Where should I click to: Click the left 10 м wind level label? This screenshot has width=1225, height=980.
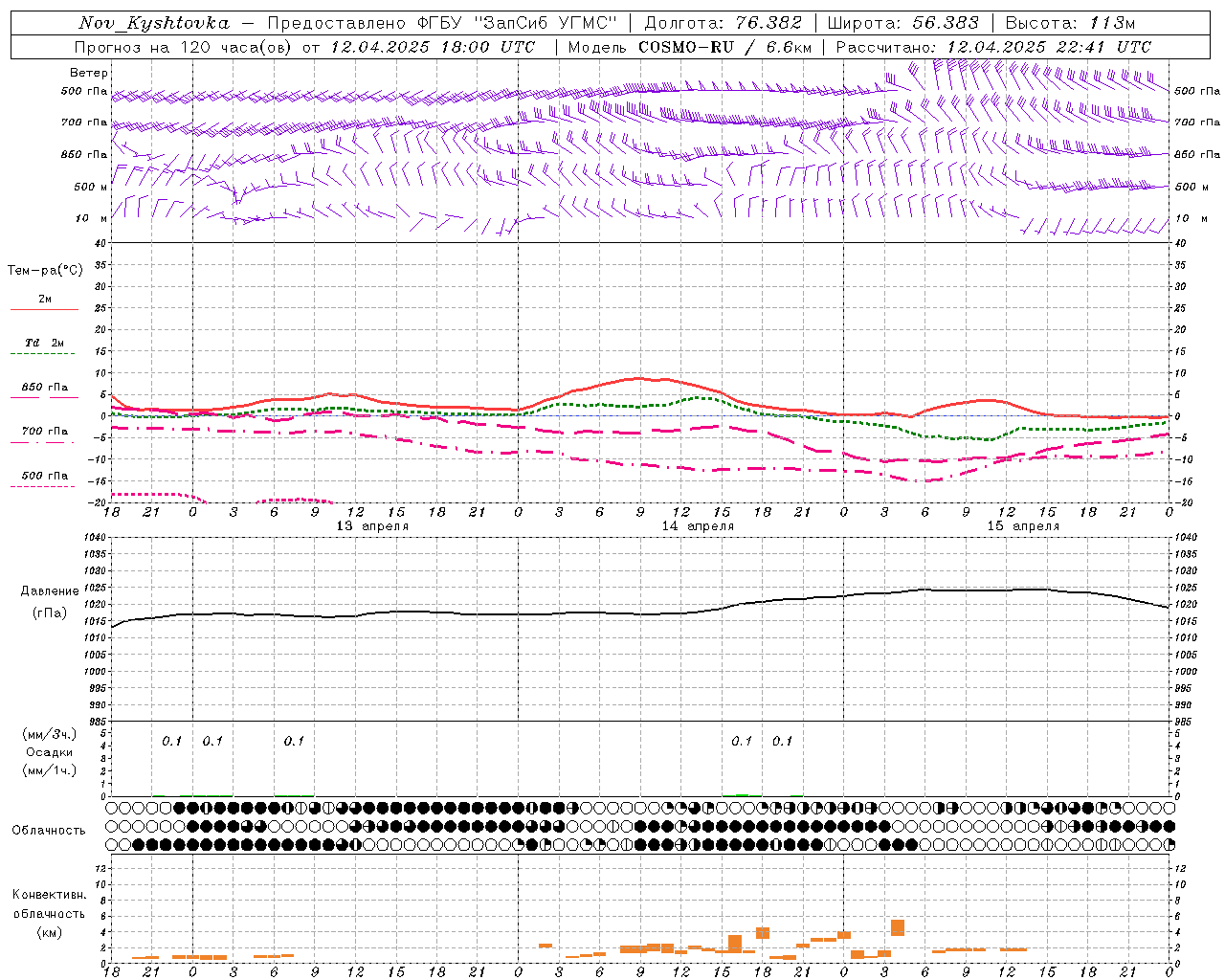[92, 218]
